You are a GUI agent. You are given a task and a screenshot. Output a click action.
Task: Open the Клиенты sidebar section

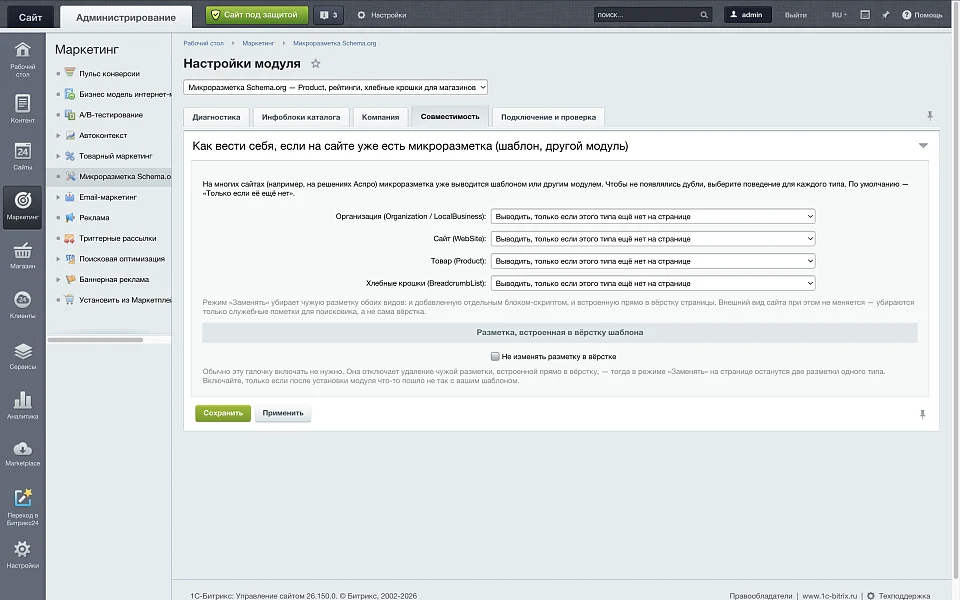(x=23, y=304)
